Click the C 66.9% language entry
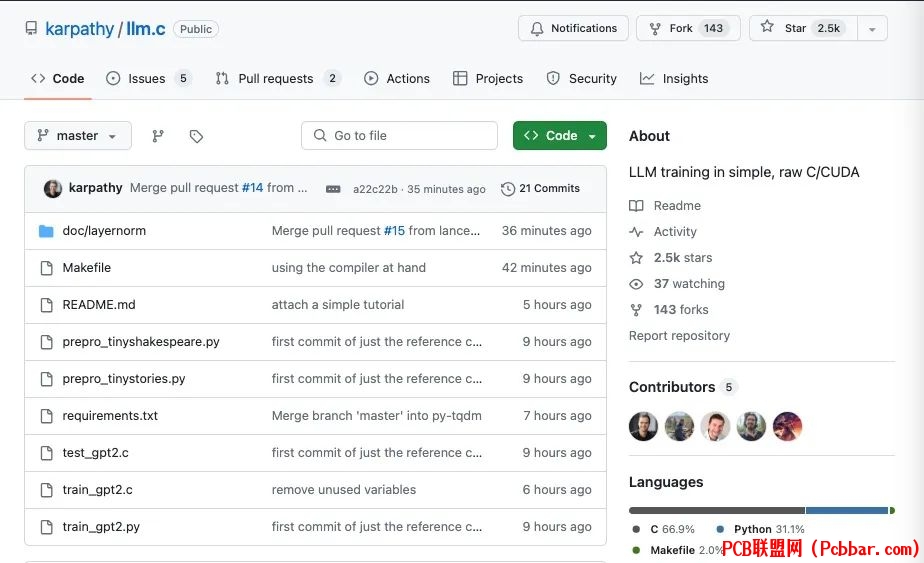924x563 pixels. coord(664,529)
